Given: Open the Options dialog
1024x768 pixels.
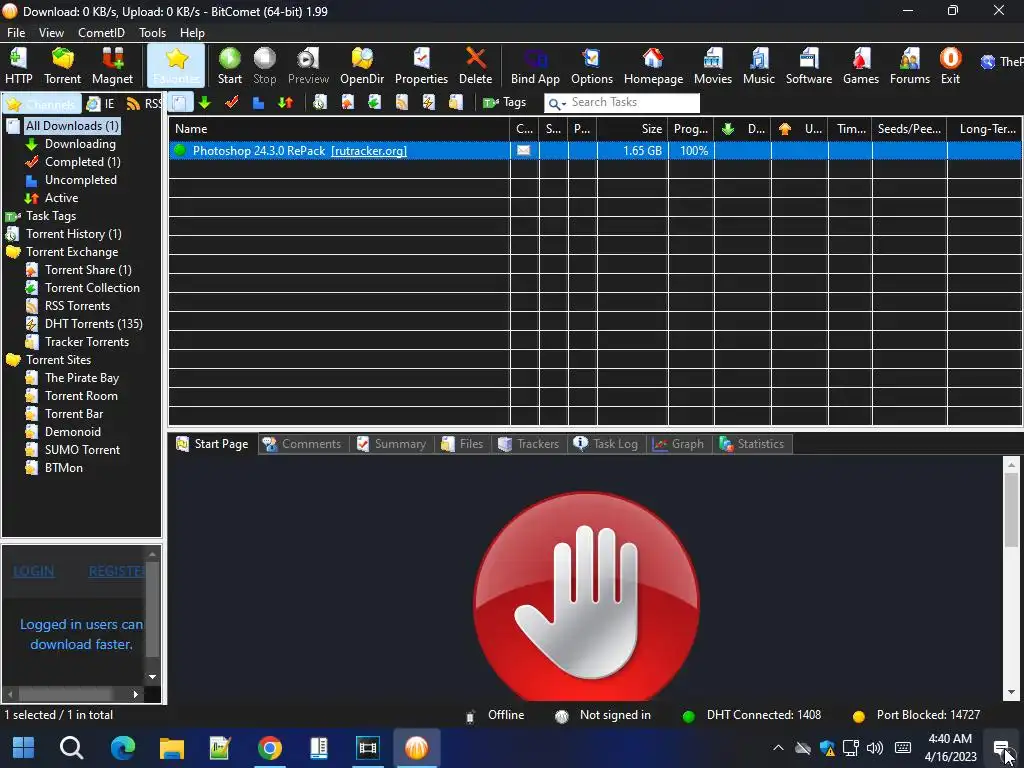Looking at the screenshot, I should click(592, 66).
